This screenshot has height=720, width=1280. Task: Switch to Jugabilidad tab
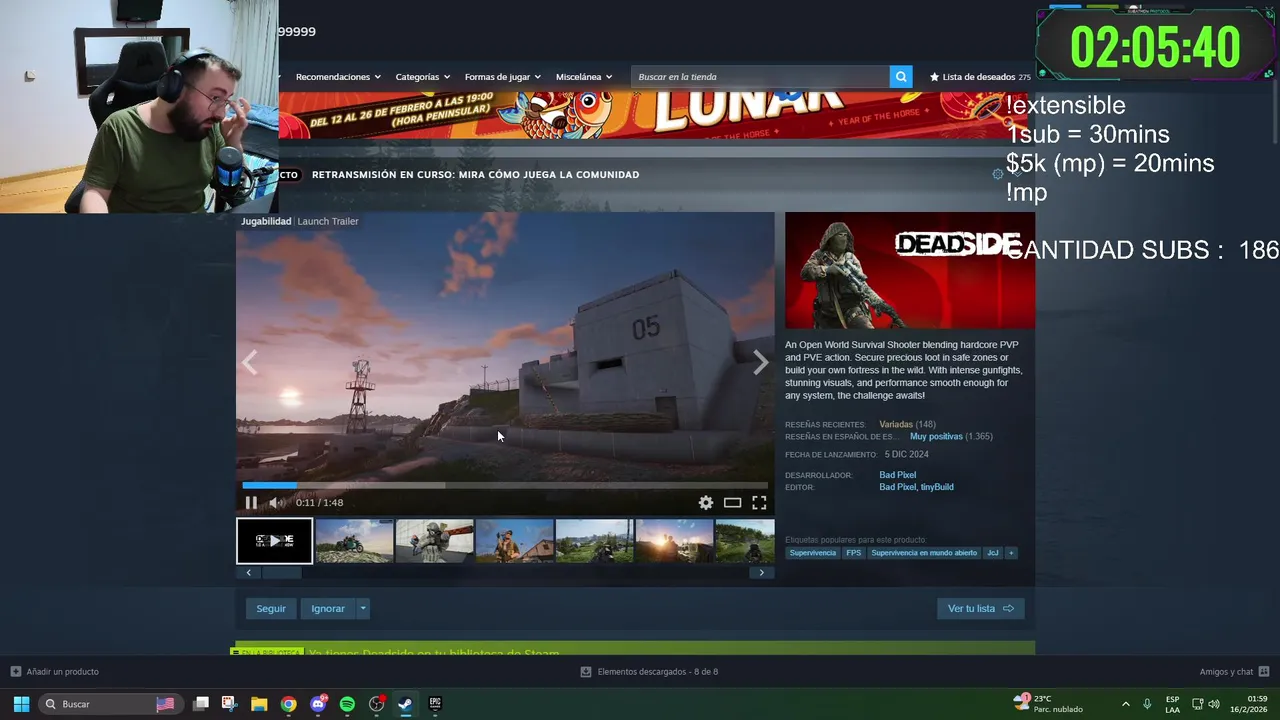[x=266, y=221]
